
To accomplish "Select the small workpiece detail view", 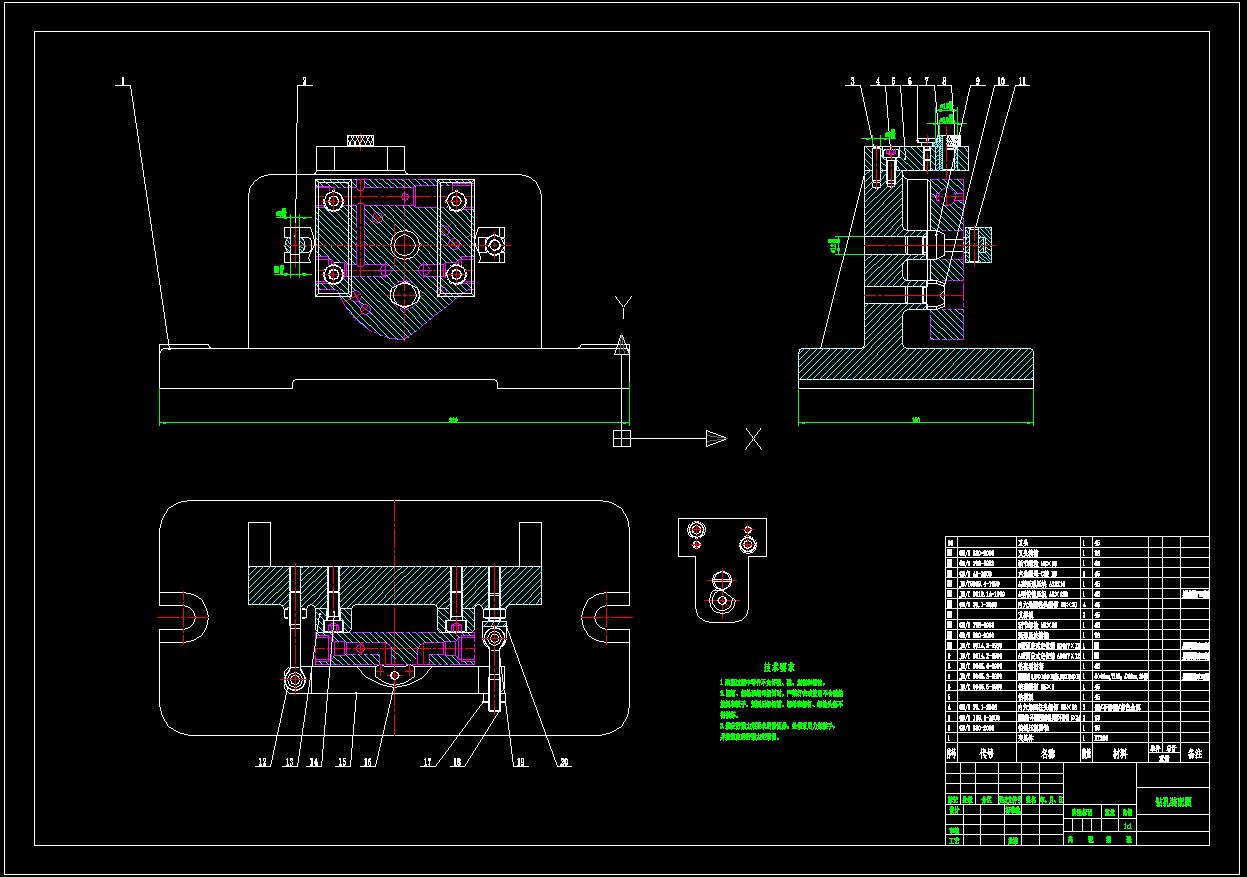I will tap(722, 571).
